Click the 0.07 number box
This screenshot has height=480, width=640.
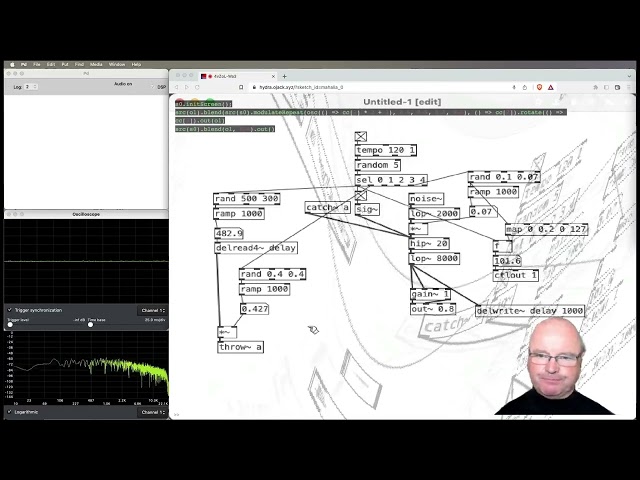tap(483, 212)
